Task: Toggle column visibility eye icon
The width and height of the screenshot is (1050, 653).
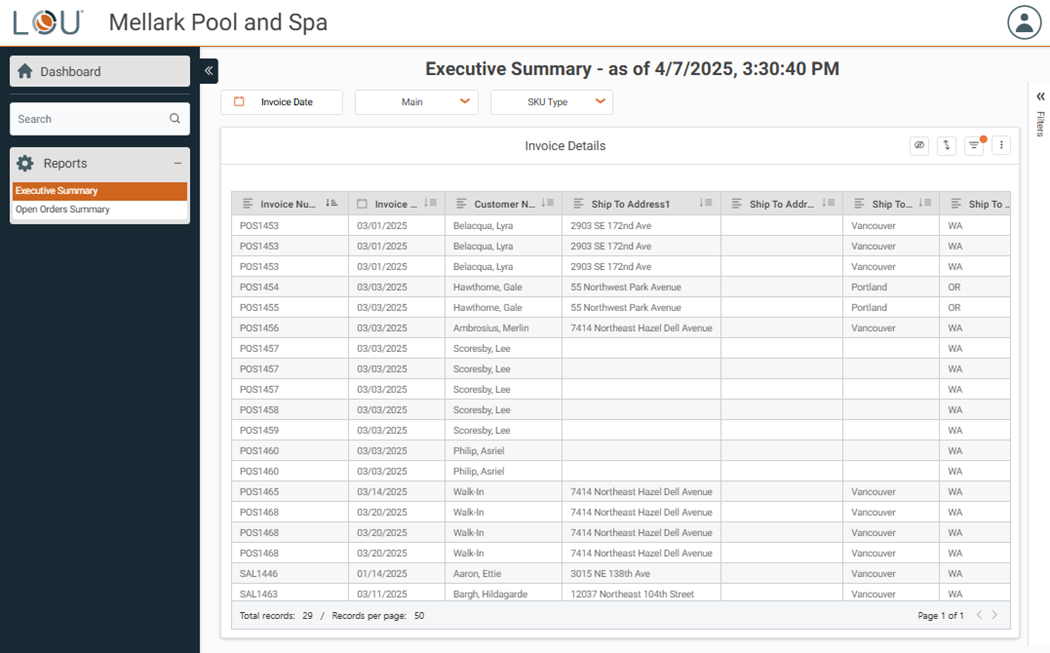Action: pos(919,145)
